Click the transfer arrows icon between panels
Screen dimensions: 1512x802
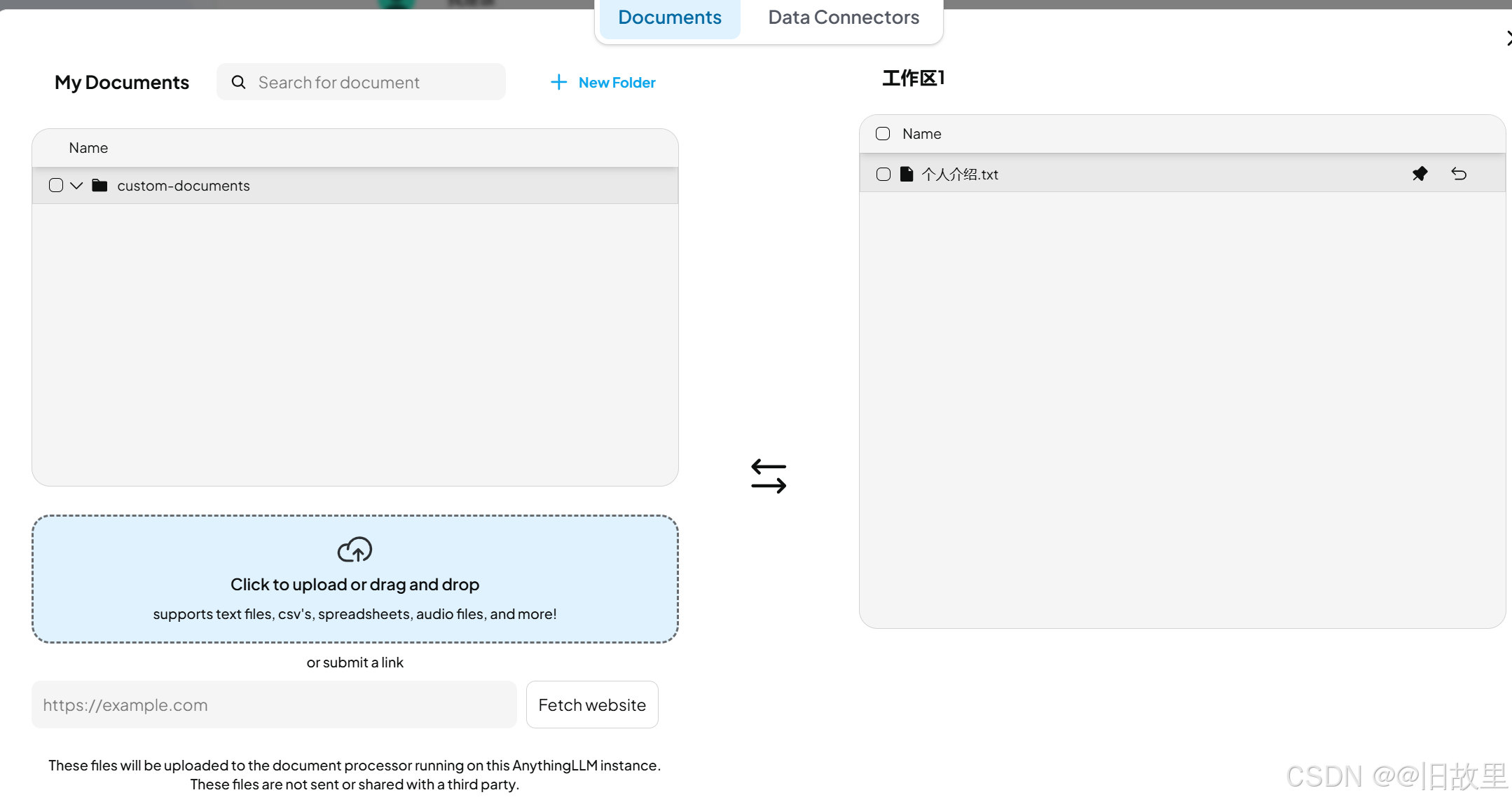(769, 477)
